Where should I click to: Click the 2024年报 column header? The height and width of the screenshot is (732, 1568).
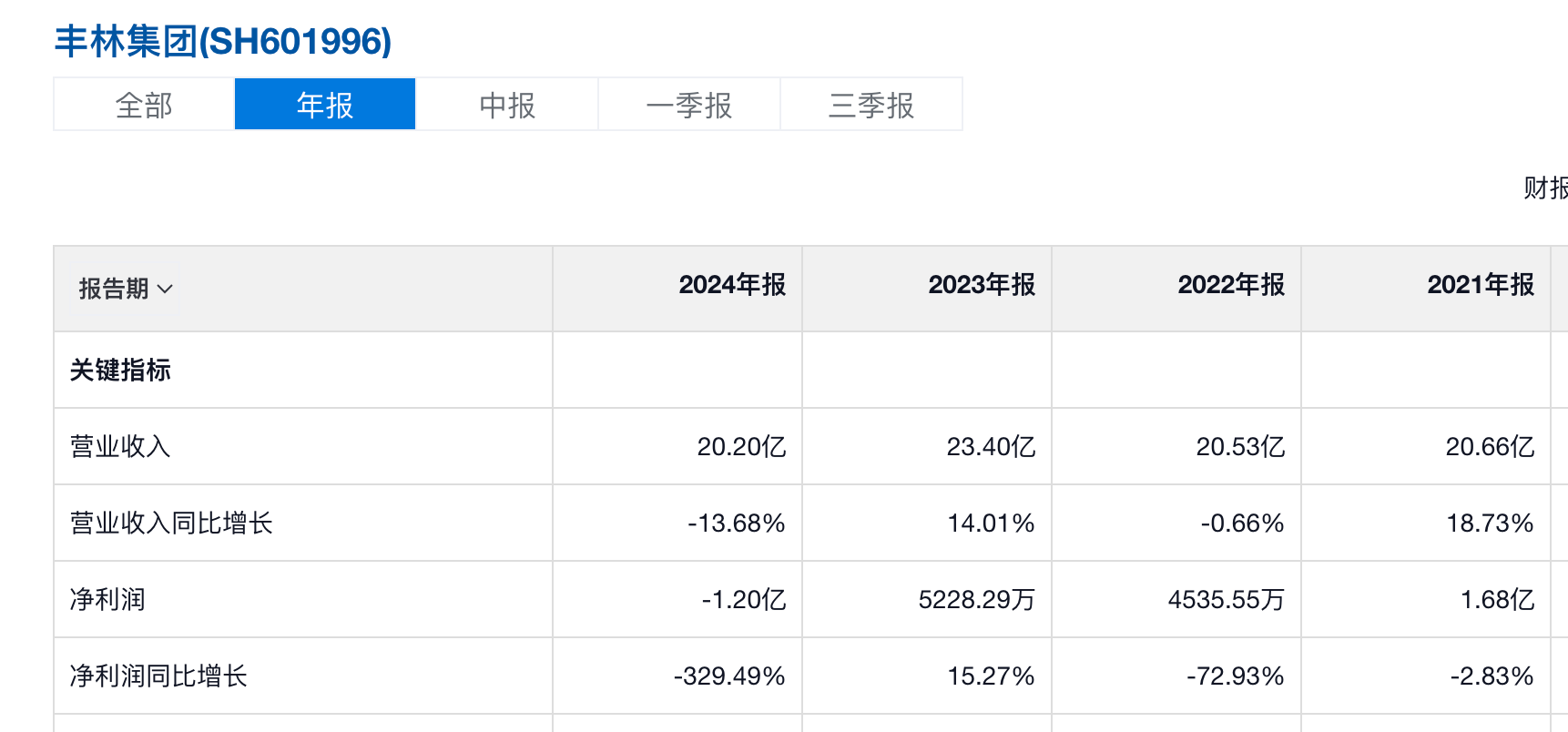pyautogui.click(x=732, y=285)
